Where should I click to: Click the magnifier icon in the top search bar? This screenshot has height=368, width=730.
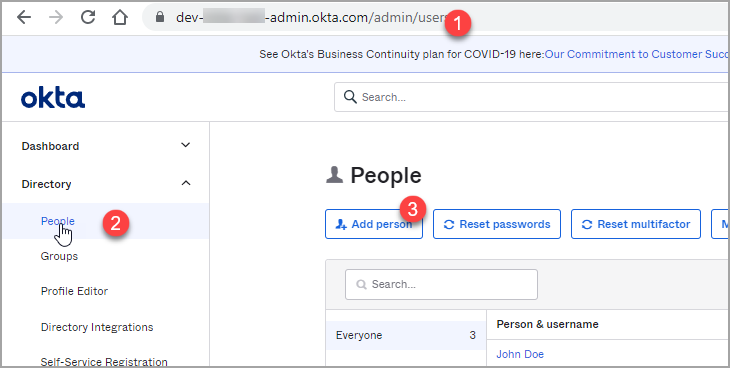350,96
